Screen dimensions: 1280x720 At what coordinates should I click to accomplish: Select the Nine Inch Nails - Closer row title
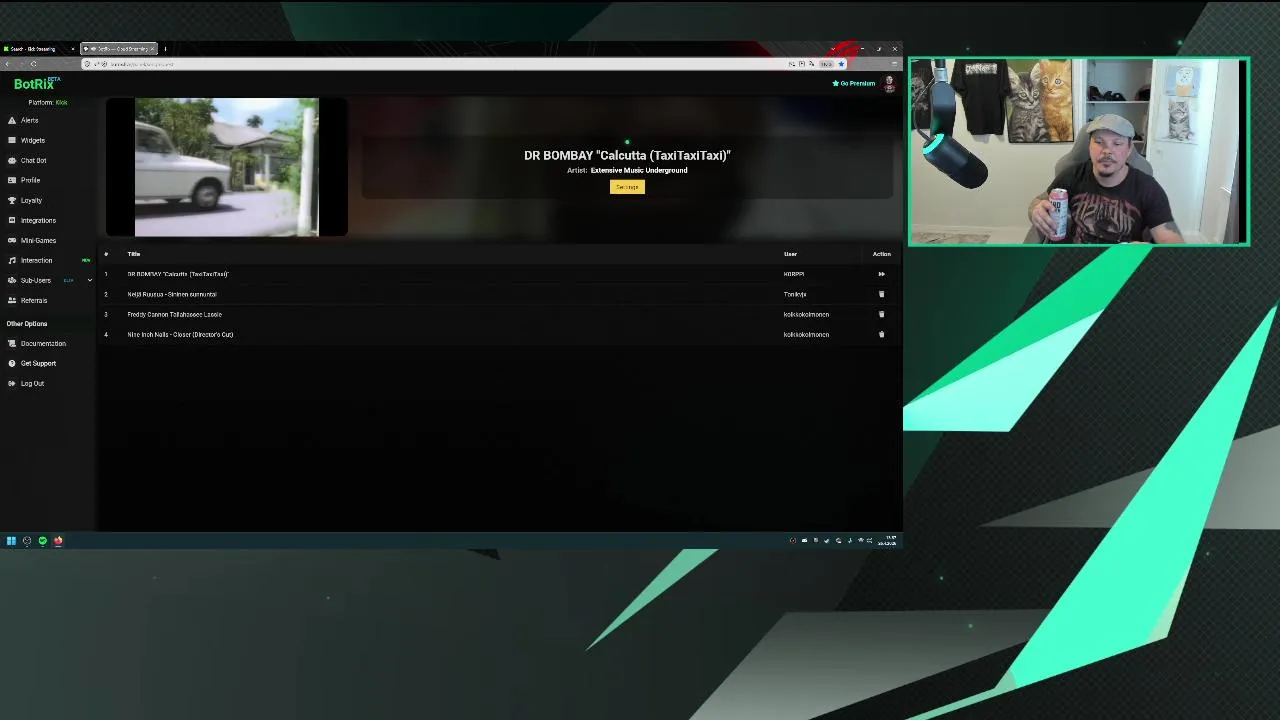[180, 334]
